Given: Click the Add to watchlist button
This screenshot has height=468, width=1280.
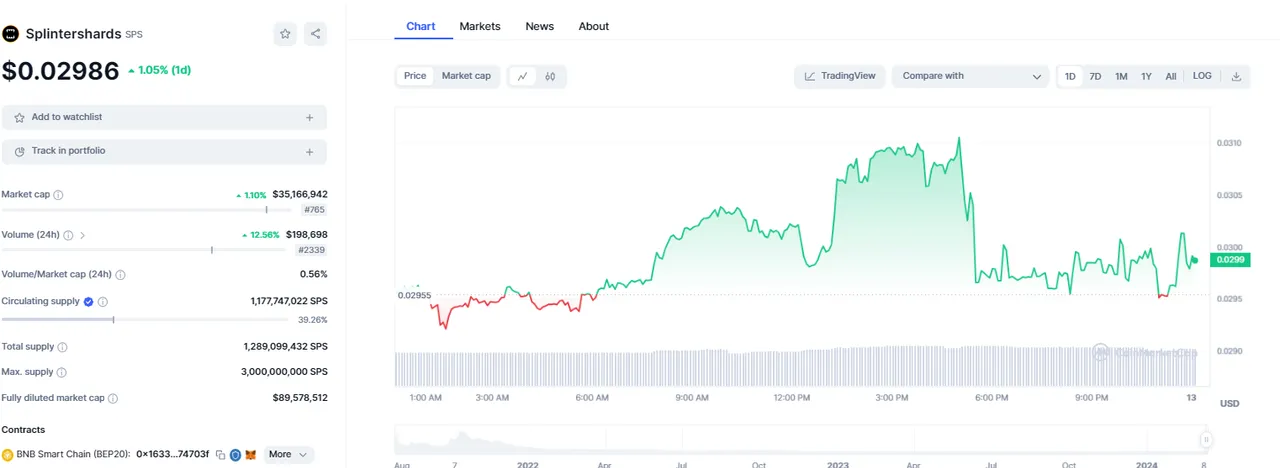Looking at the screenshot, I should pyautogui.click(x=164, y=118).
